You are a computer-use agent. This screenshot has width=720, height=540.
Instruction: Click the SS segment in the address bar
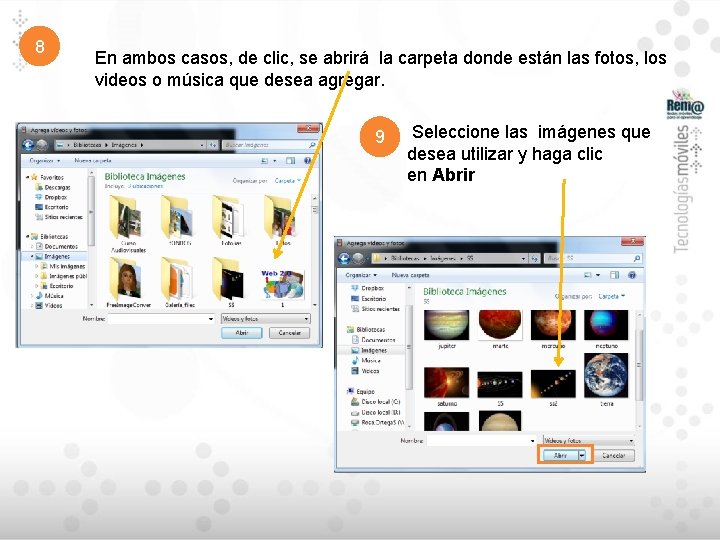click(x=470, y=259)
